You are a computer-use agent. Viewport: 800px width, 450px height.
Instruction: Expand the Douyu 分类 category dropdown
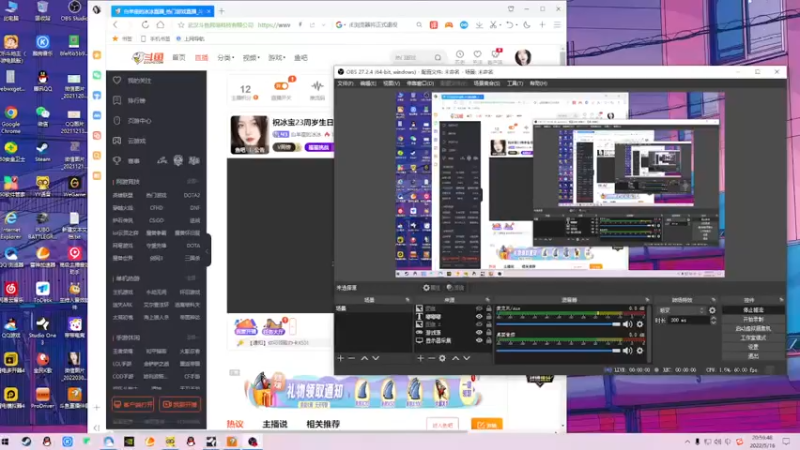[x=226, y=58]
